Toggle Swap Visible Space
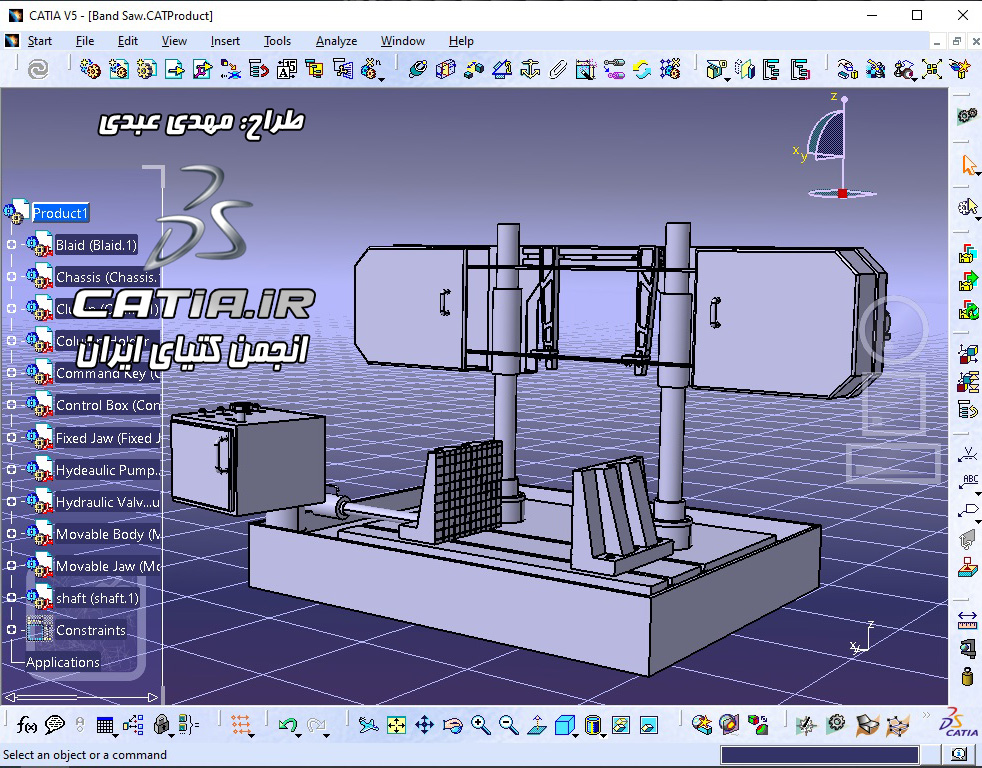Viewport: 982px width, 768px height. click(x=649, y=725)
